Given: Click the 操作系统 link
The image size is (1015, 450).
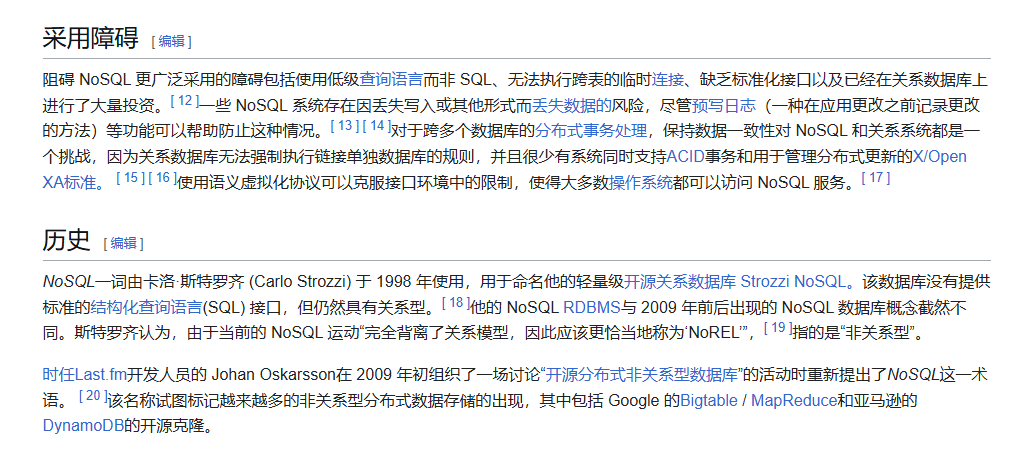Looking at the screenshot, I should [642, 183].
